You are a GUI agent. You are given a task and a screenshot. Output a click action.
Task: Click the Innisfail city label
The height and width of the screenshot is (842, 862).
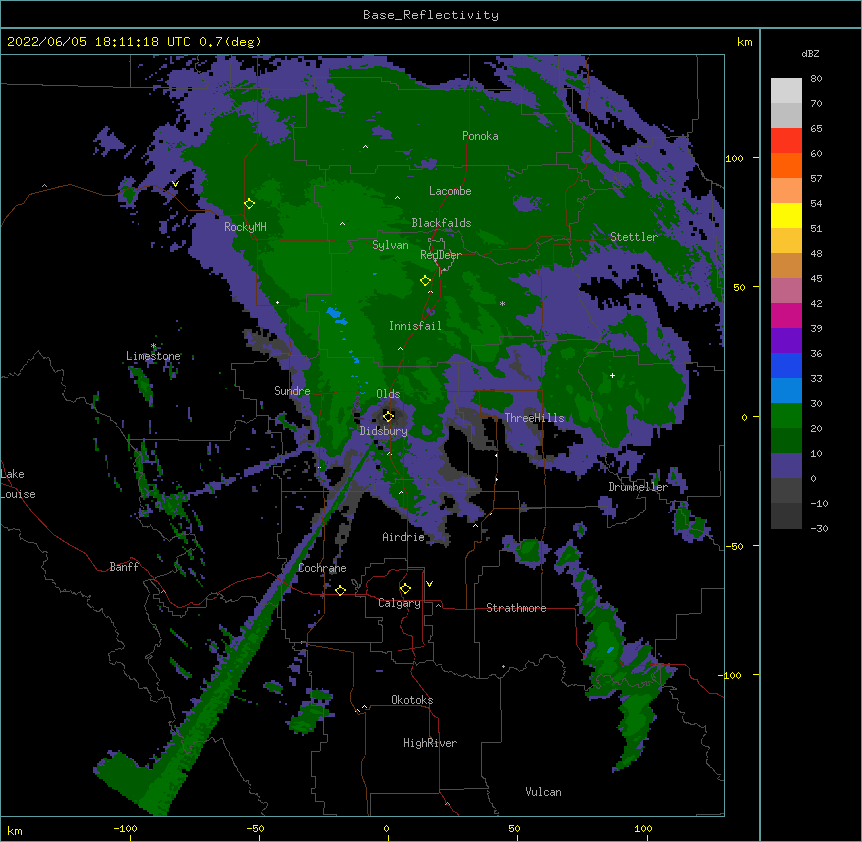[x=415, y=326]
